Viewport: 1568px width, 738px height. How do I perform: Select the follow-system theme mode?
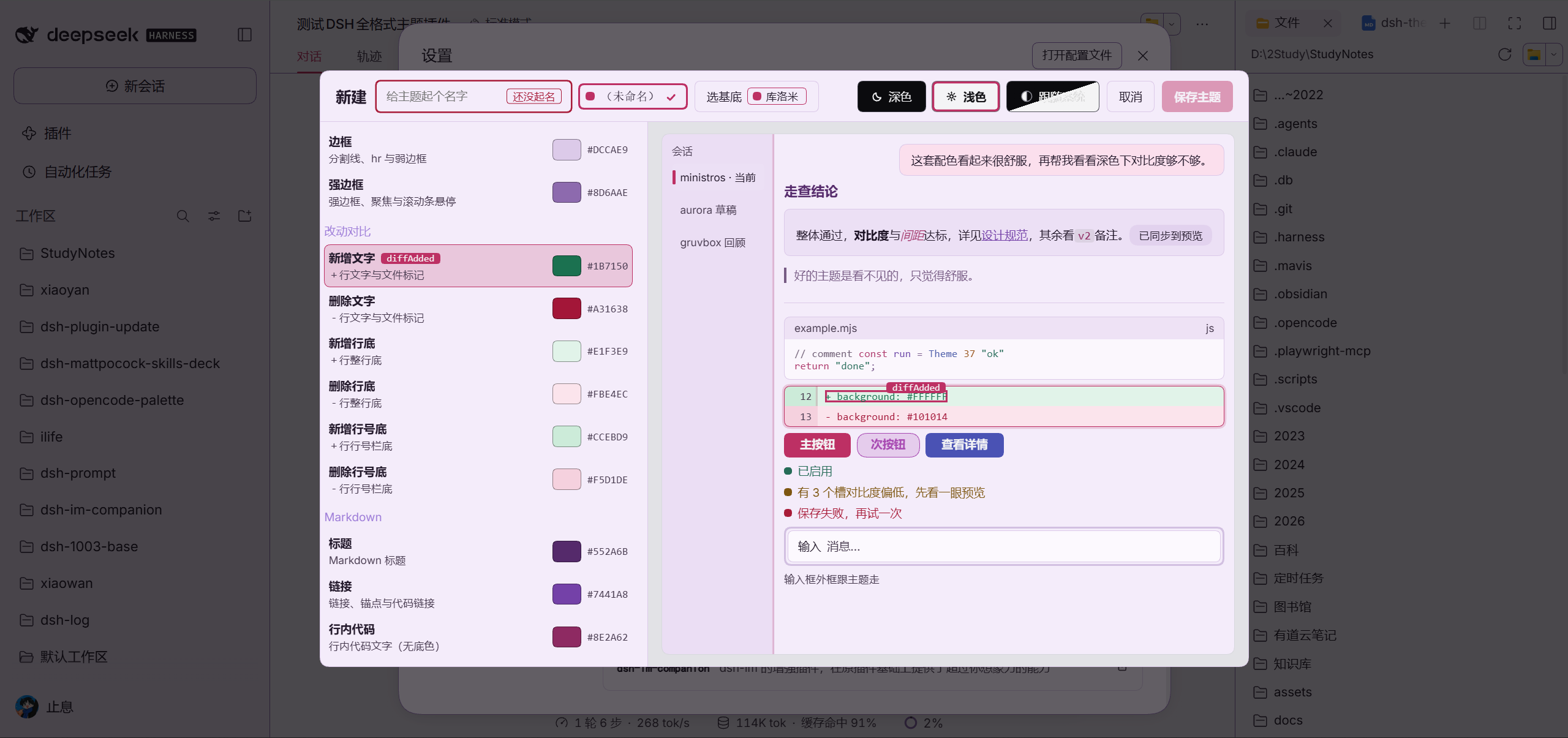(x=1052, y=97)
